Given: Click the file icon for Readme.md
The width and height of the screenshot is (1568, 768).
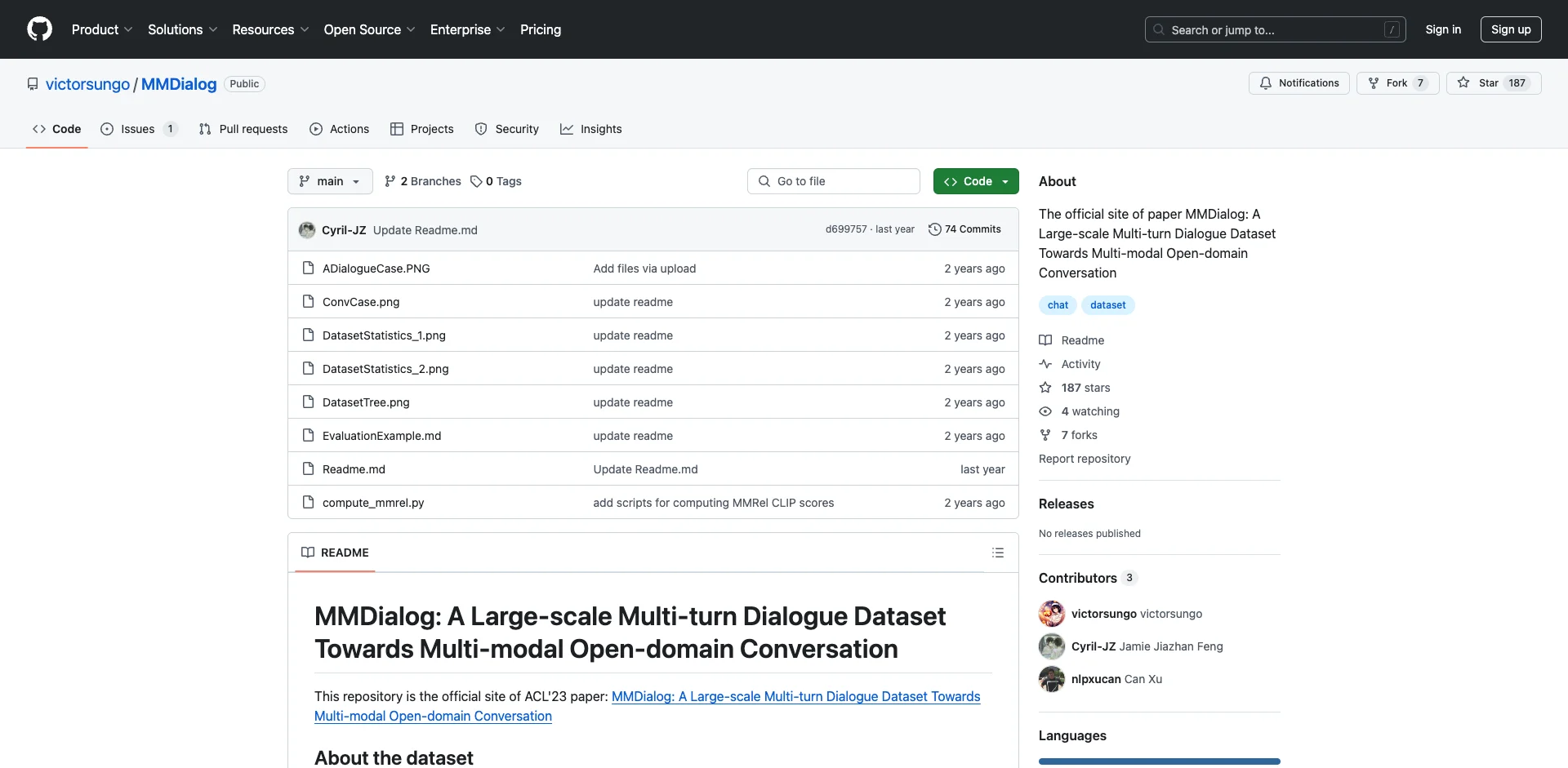Looking at the screenshot, I should (308, 468).
